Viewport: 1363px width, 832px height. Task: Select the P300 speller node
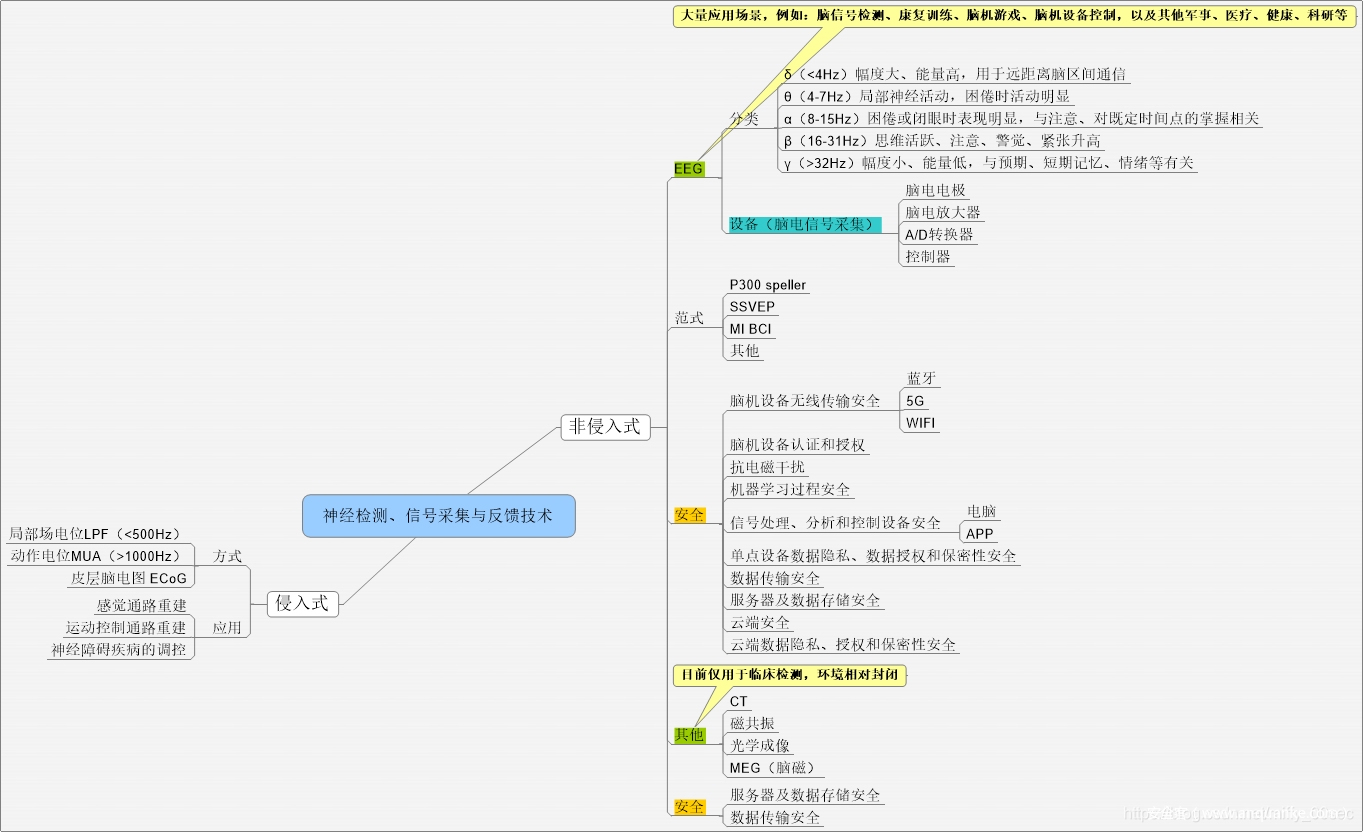point(767,285)
